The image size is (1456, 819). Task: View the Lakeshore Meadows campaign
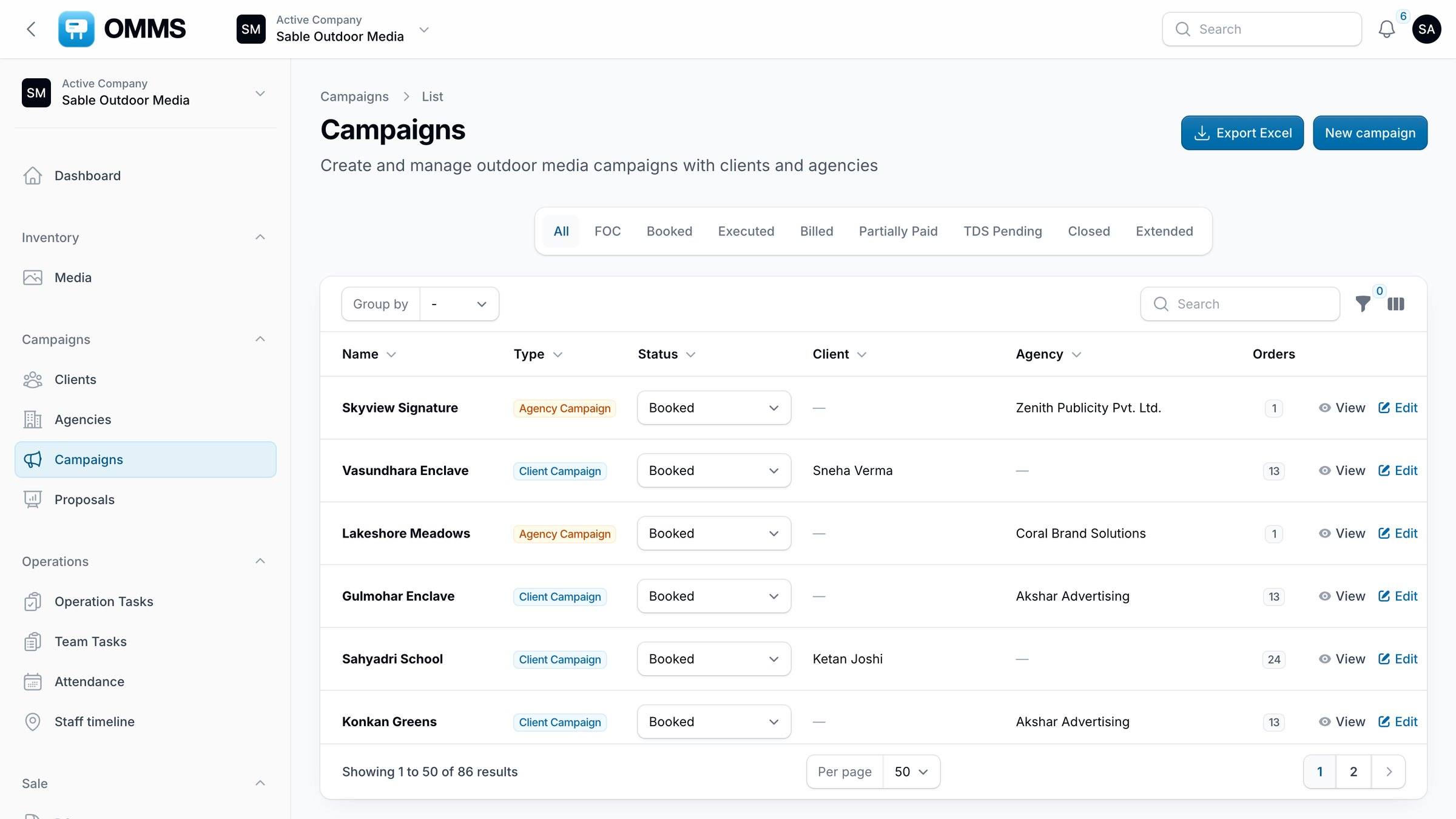[1342, 533]
